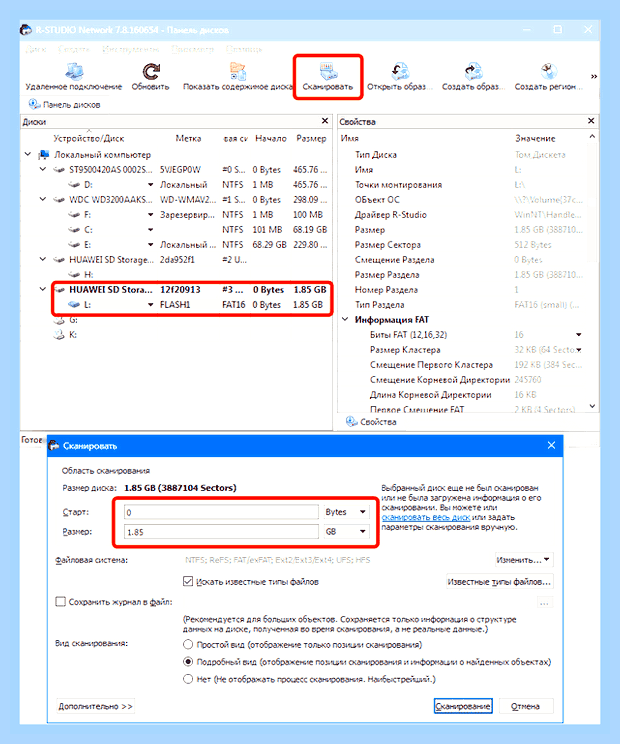Open Известные типы файлов... button
Screen dimensions: 620x744
(x=499, y=581)
